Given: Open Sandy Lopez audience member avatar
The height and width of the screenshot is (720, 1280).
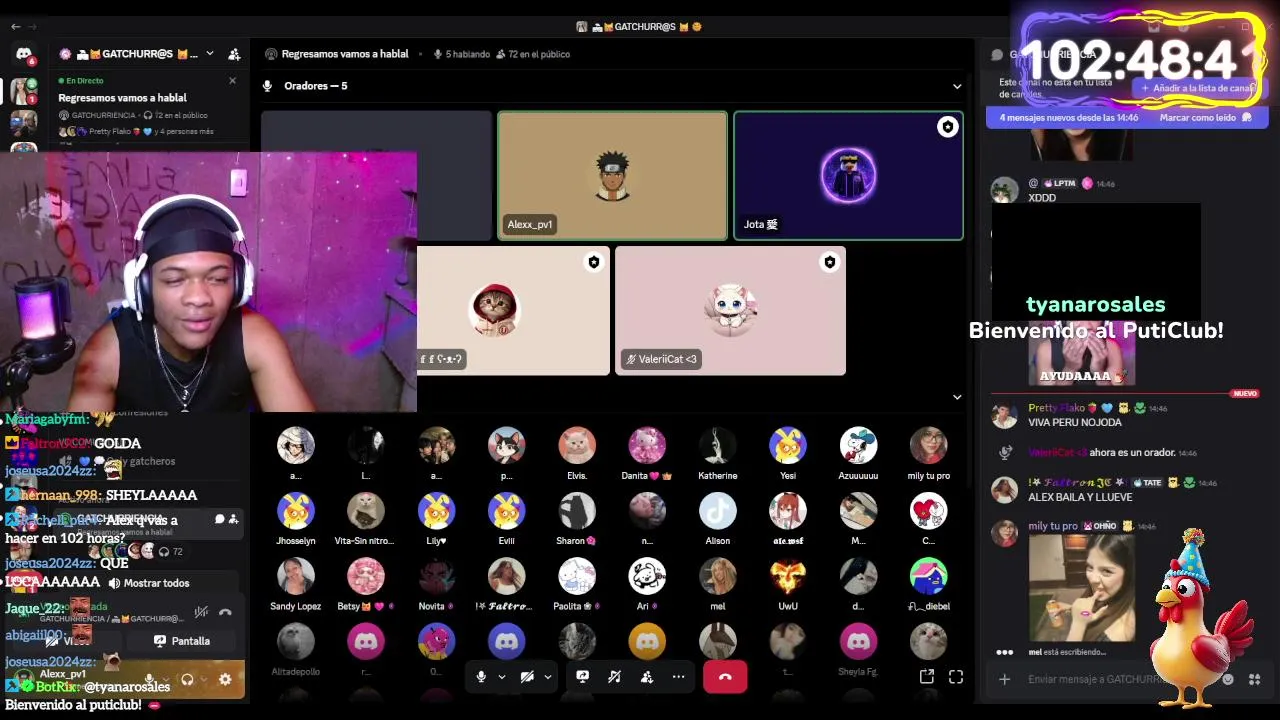Looking at the screenshot, I should tap(296, 576).
